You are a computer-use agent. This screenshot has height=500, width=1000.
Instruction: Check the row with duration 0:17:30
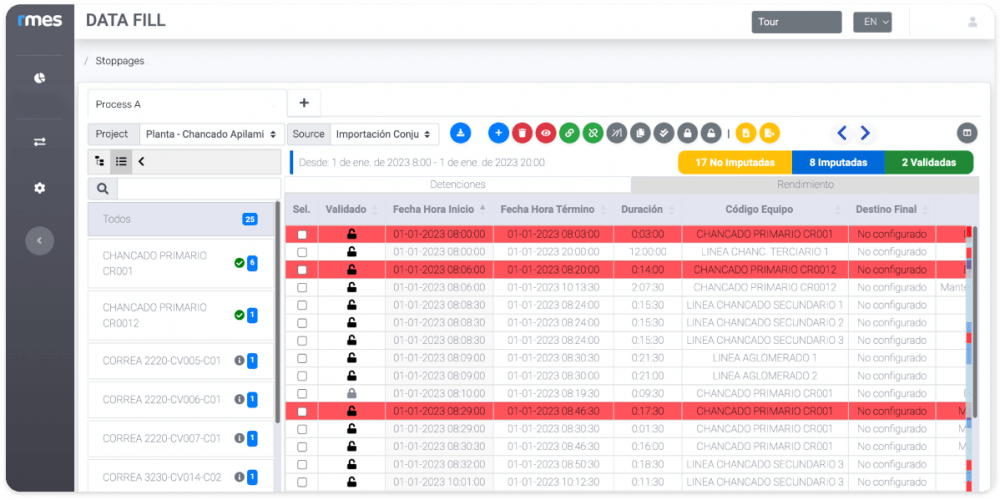pos(302,411)
